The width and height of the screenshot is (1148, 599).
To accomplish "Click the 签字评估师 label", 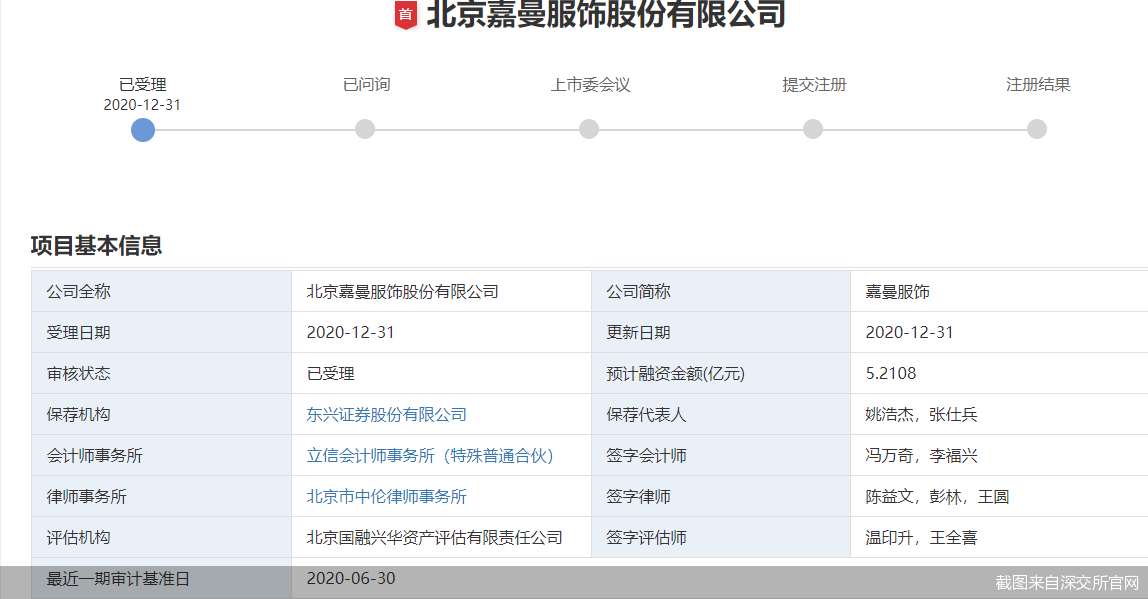I will [x=646, y=537].
